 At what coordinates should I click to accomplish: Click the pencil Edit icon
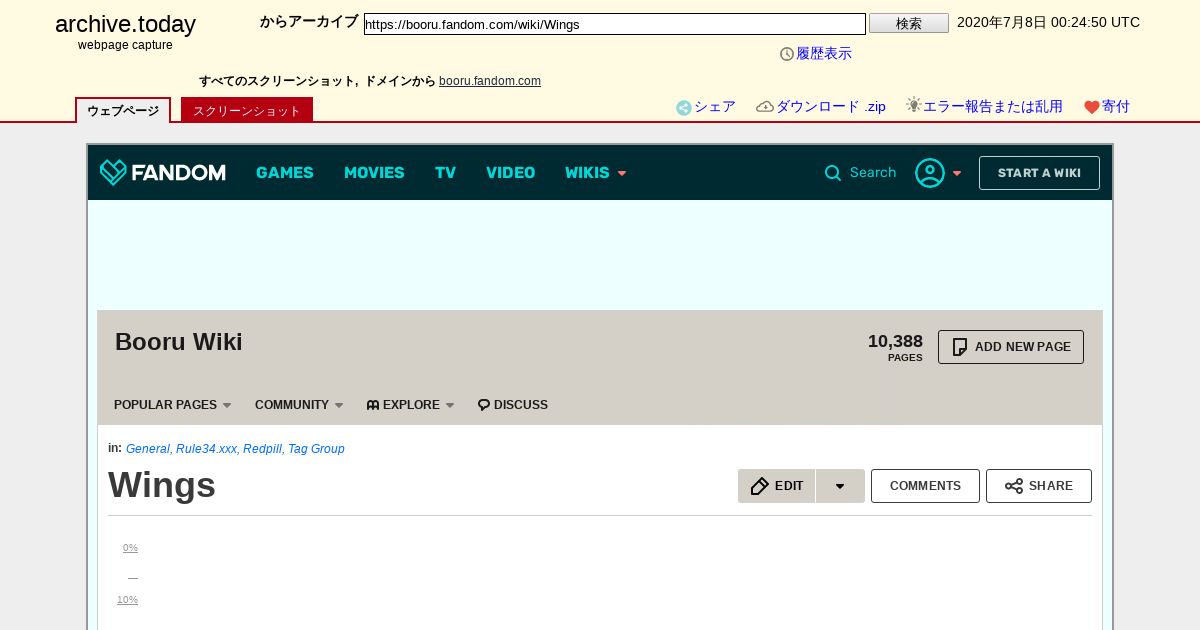click(759, 486)
